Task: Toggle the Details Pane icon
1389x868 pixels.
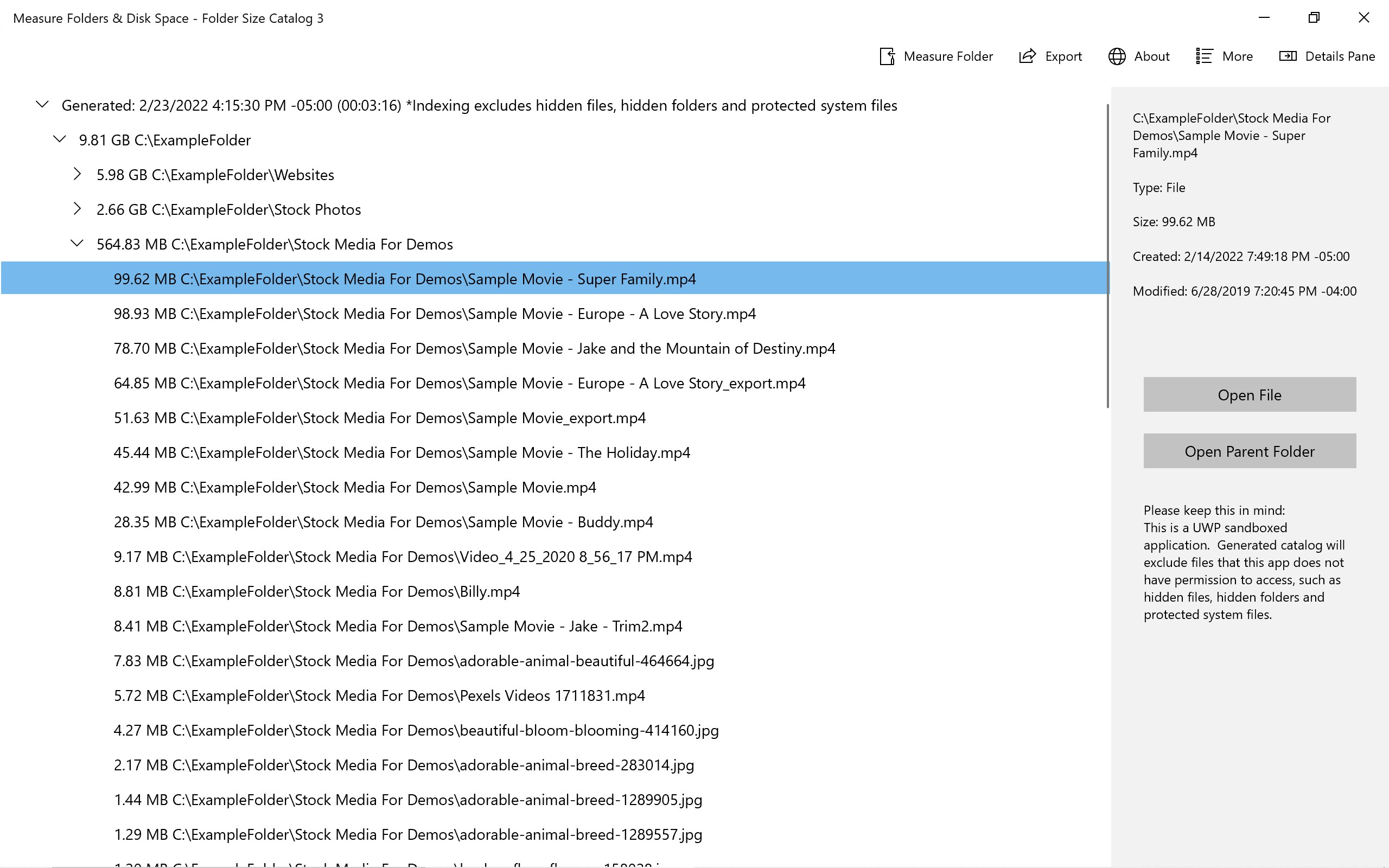Action: click(x=1288, y=56)
